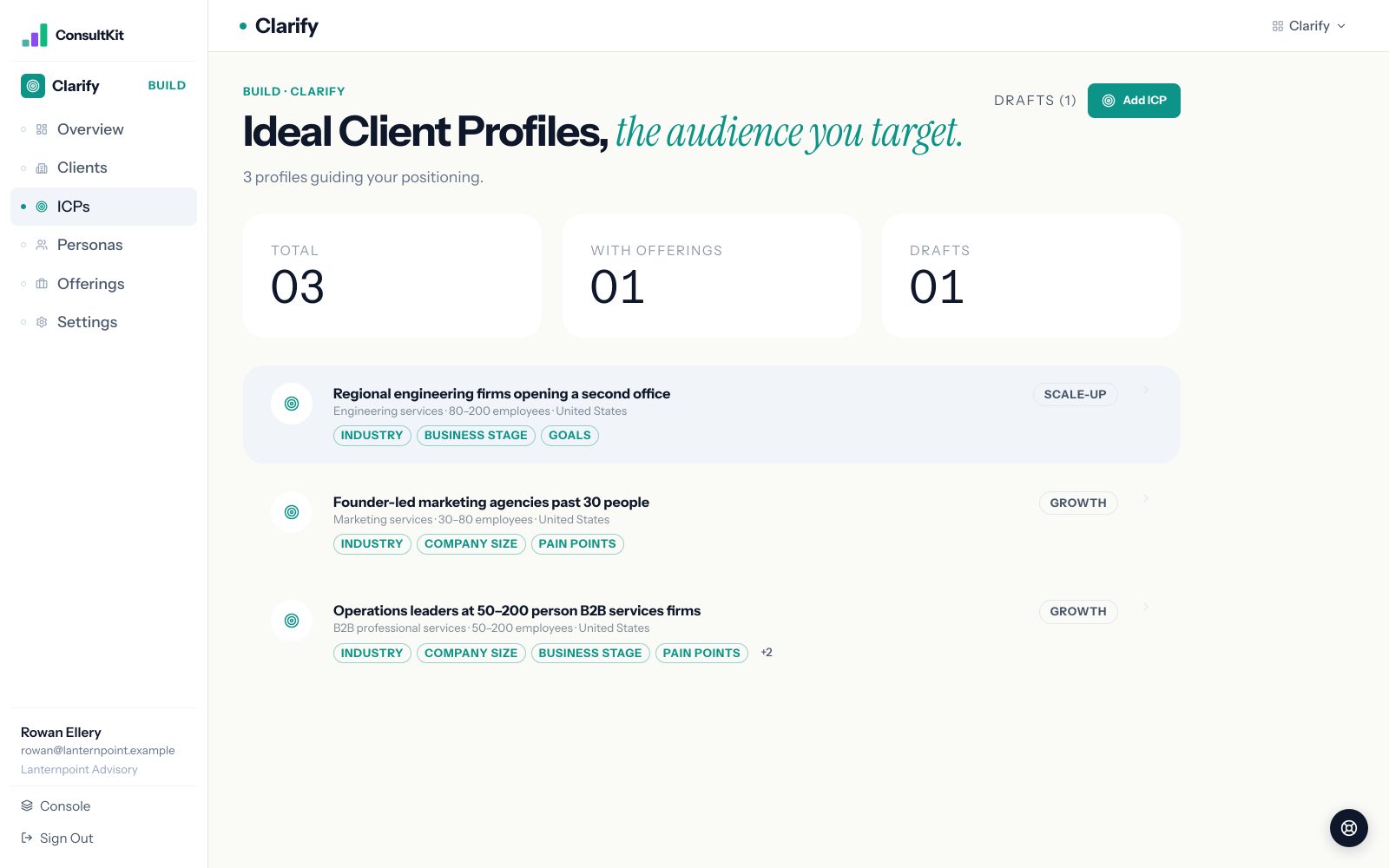Viewport: 1389px width, 868px height.
Task: Open the DRAFTS (1) link
Action: (1035, 101)
